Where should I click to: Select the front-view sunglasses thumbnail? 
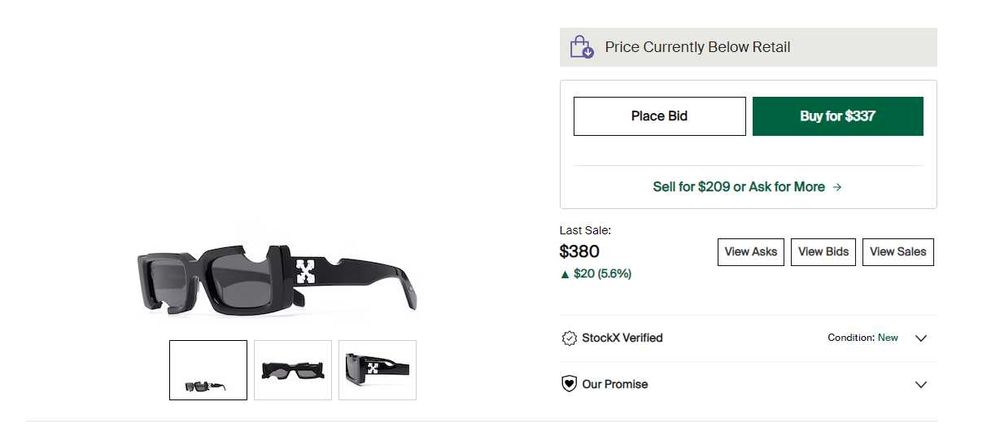(x=293, y=370)
